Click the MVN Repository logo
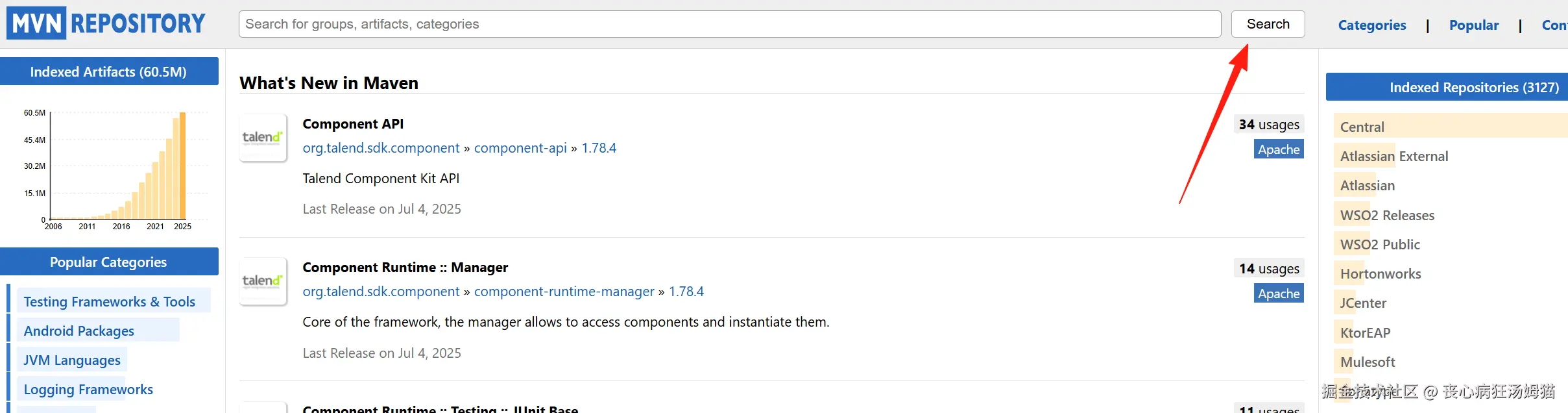 (106, 23)
